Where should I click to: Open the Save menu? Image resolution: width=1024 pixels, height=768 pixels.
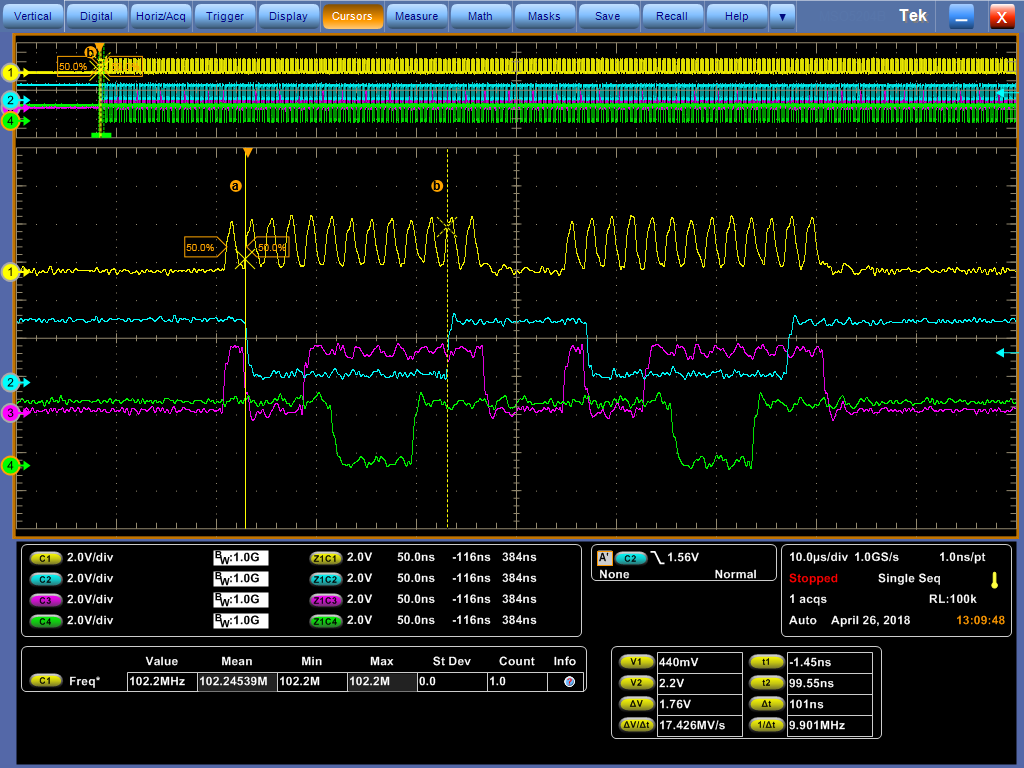[x=608, y=16]
